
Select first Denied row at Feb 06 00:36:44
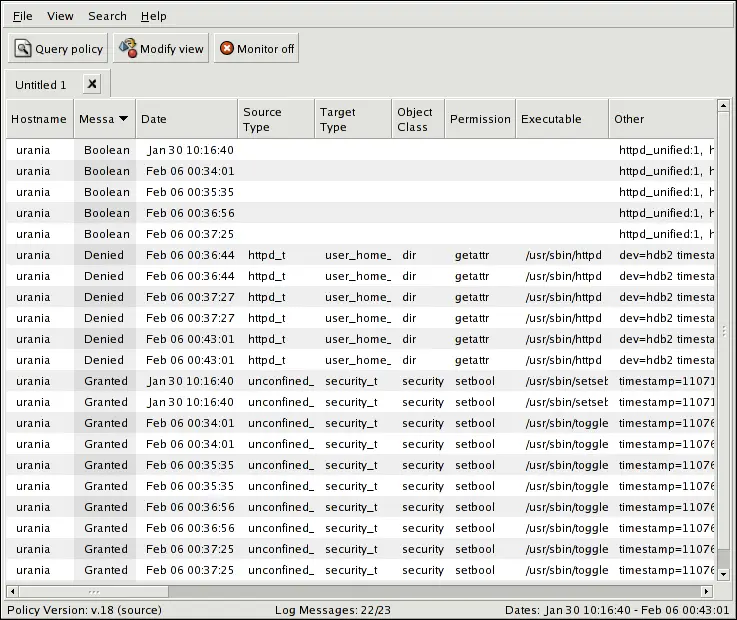tap(190, 255)
